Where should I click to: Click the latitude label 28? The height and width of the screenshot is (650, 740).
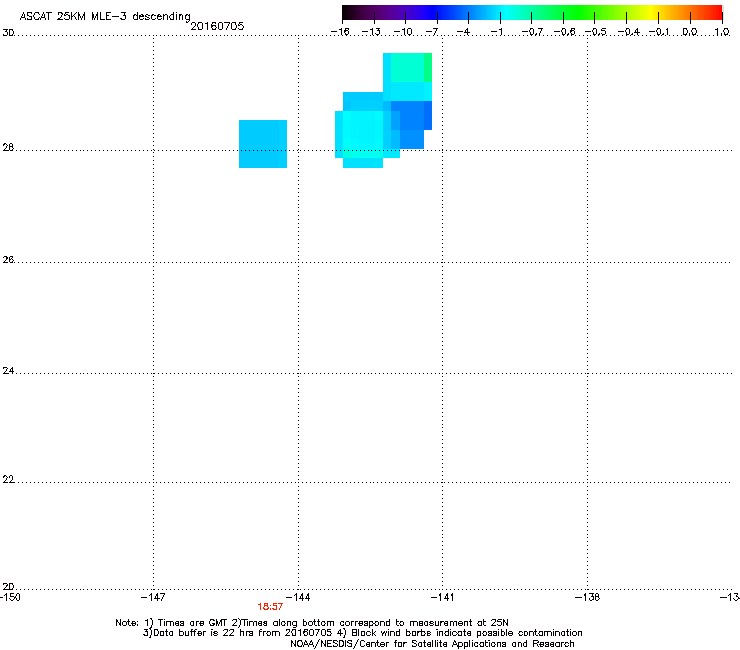(8, 147)
